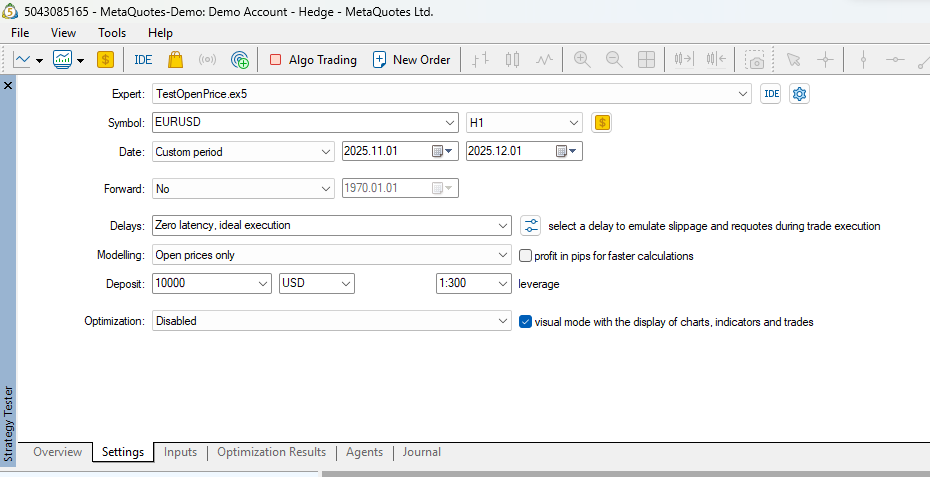Open the Expert dropdown TestOpenPrice.ex5

tap(452, 94)
